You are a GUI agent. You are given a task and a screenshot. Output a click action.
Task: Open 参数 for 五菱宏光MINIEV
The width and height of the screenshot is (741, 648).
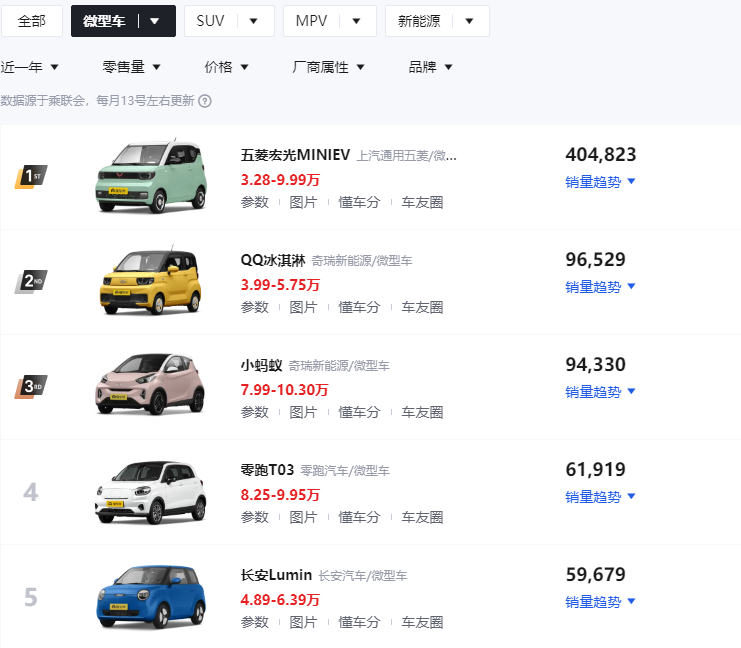pyautogui.click(x=255, y=202)
